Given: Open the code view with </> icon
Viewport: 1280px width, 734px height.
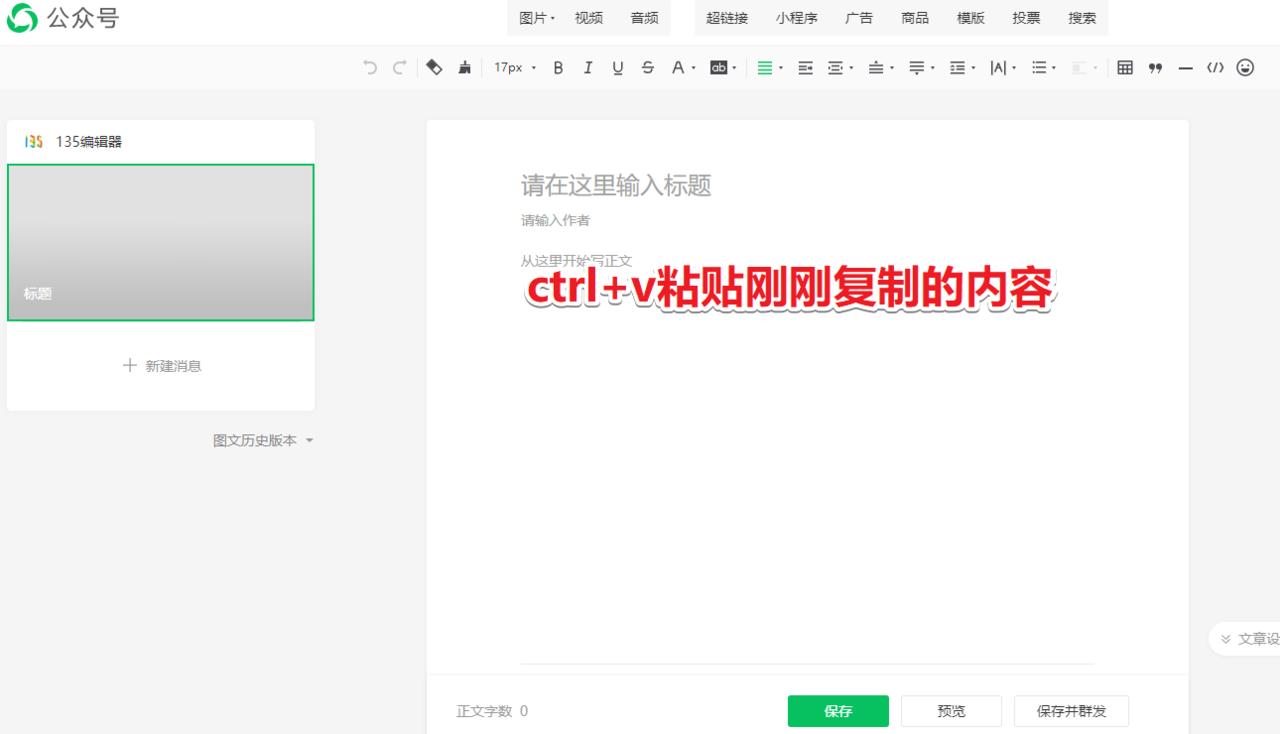Looking at the screenshot, I should click(x=1215, y=67).
